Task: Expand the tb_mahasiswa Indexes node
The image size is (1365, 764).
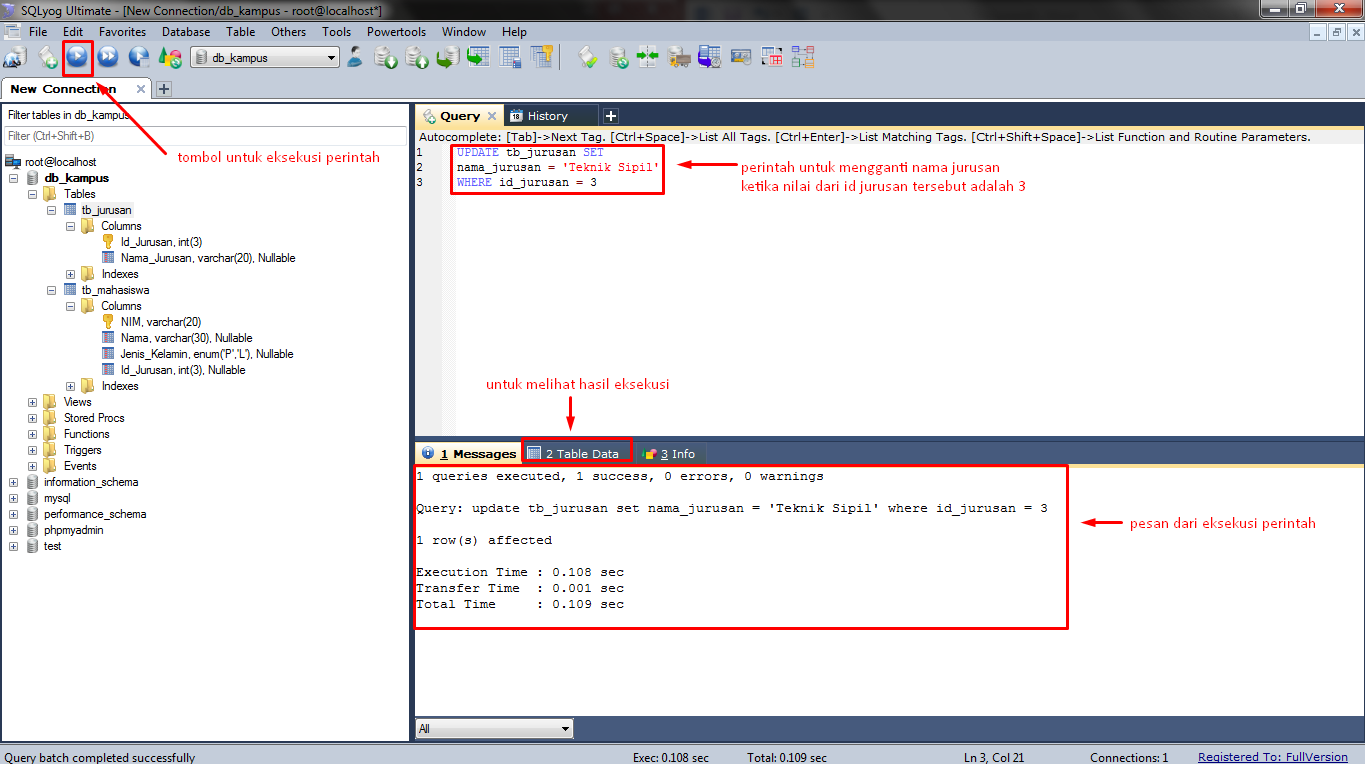Action: tap(70, 385)
